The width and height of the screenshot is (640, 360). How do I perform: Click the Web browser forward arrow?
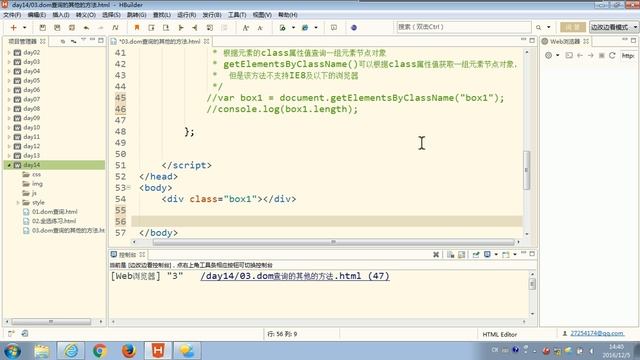[x=591, y=55]
